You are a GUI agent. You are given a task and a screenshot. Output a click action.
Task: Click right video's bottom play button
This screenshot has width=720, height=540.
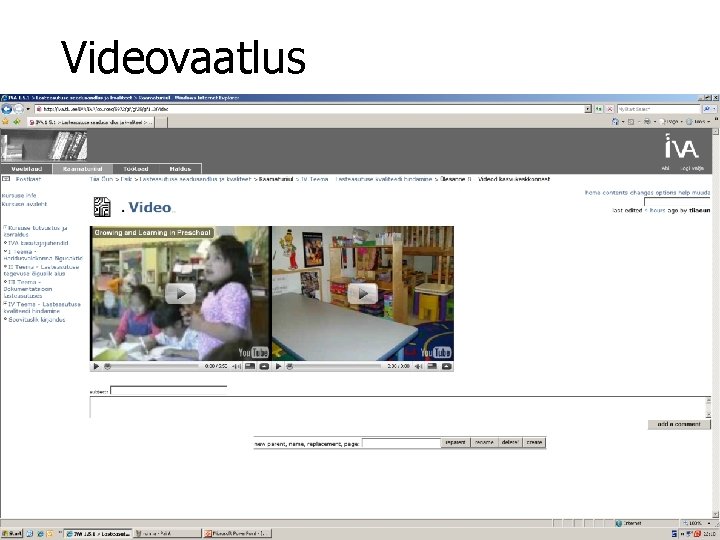[x=278, y=366]
